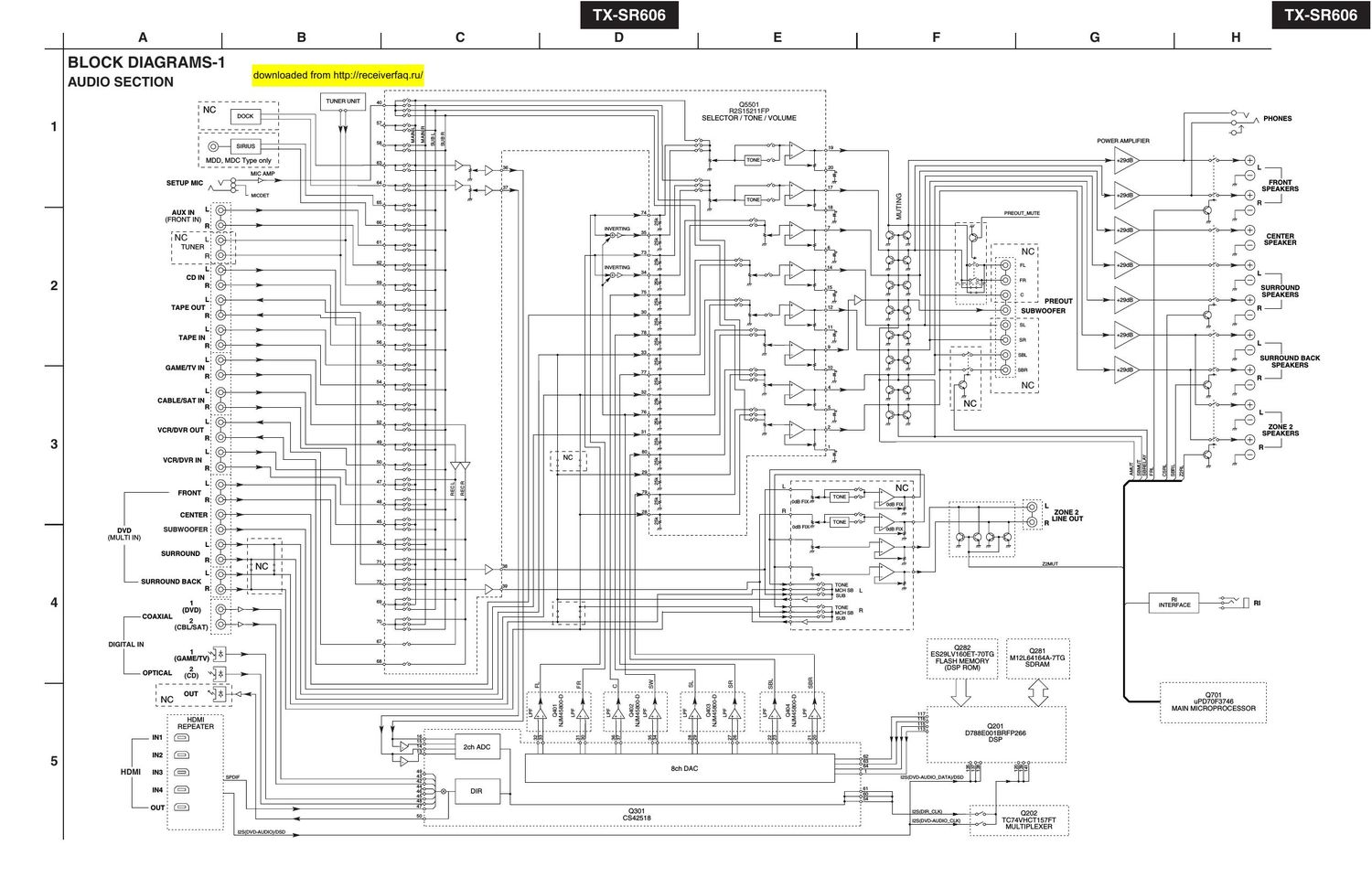Click the HDMI IN2 connector symbol
The height and width of the screenshot is (888, 1372).
tap(182, 755)
